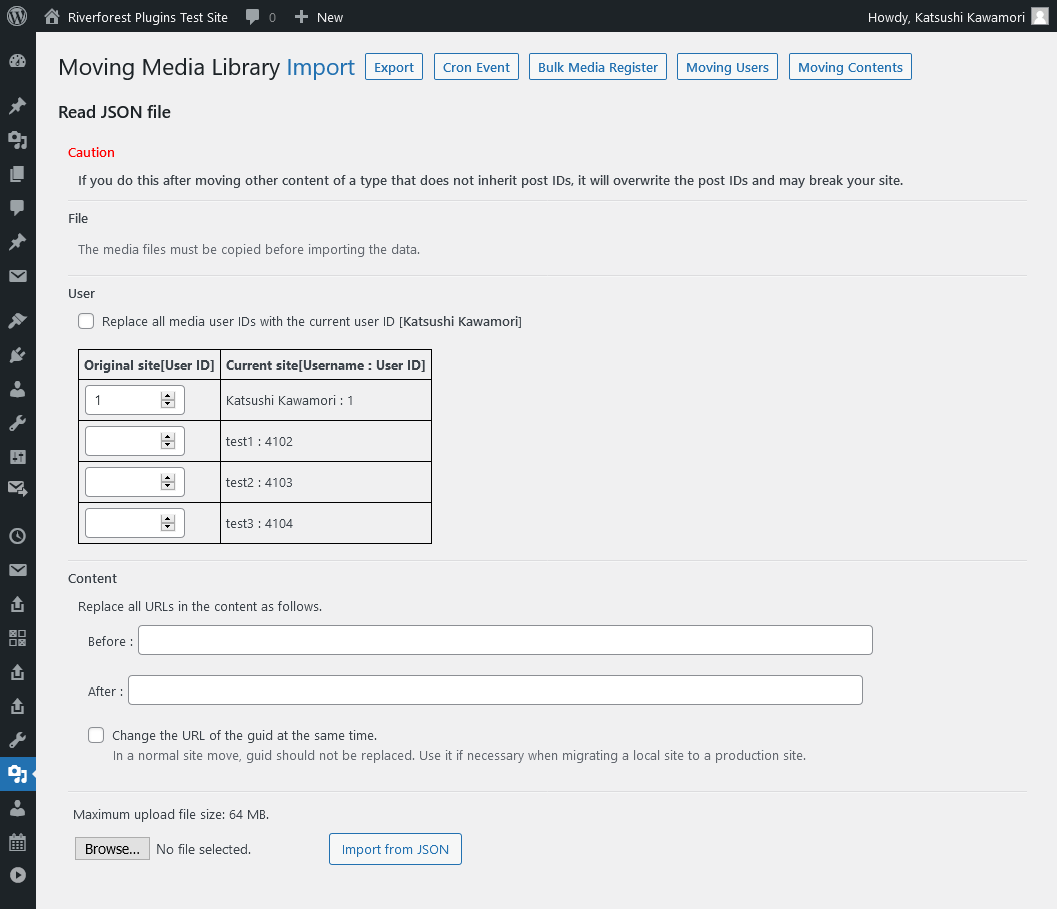Image resolution: width=1057 pixels, height=909 pixels.
Task: Click the plus icon next to New
Action: point(301,17)
